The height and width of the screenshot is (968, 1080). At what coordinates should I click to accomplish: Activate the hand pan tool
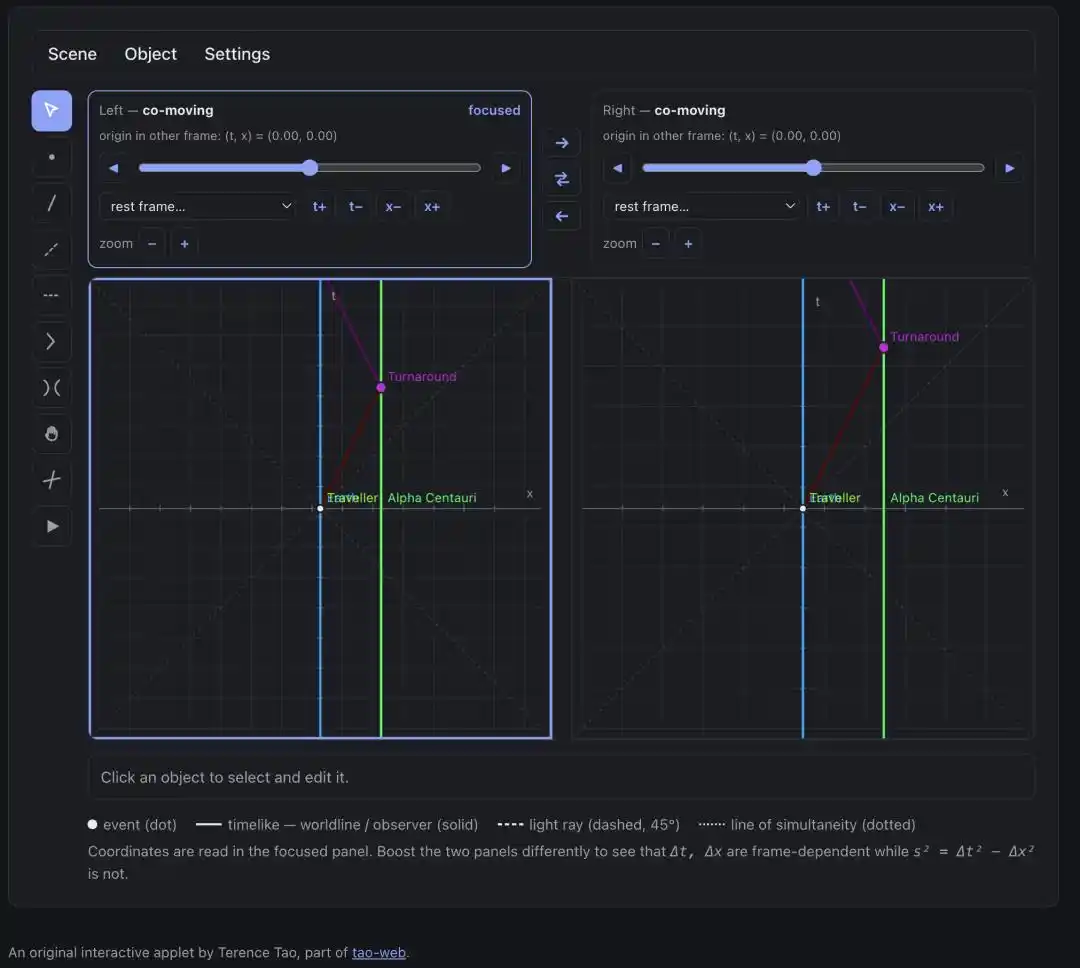tap(52, 434)
